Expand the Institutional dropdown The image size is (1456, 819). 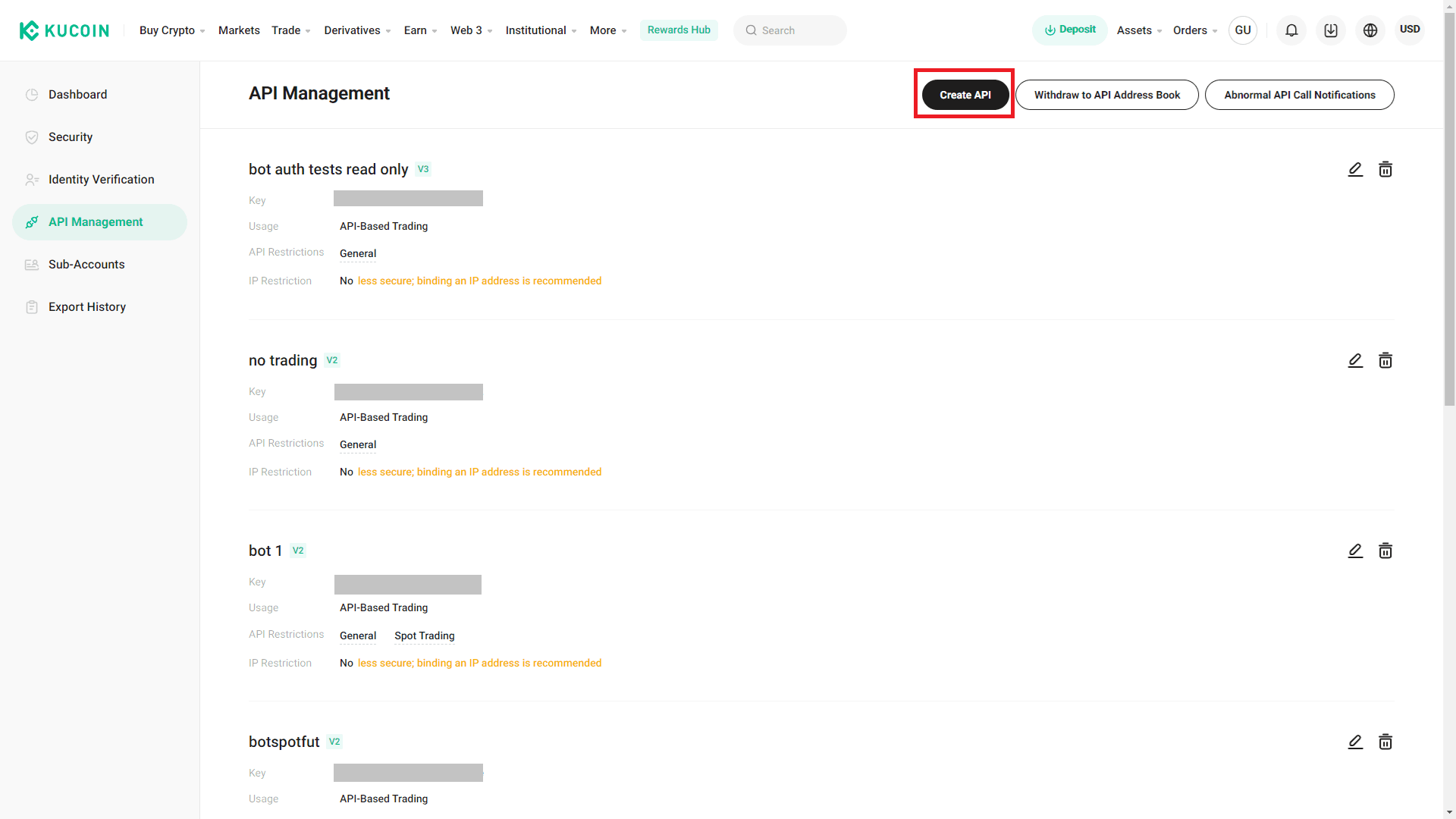click(x=541, y=30)
